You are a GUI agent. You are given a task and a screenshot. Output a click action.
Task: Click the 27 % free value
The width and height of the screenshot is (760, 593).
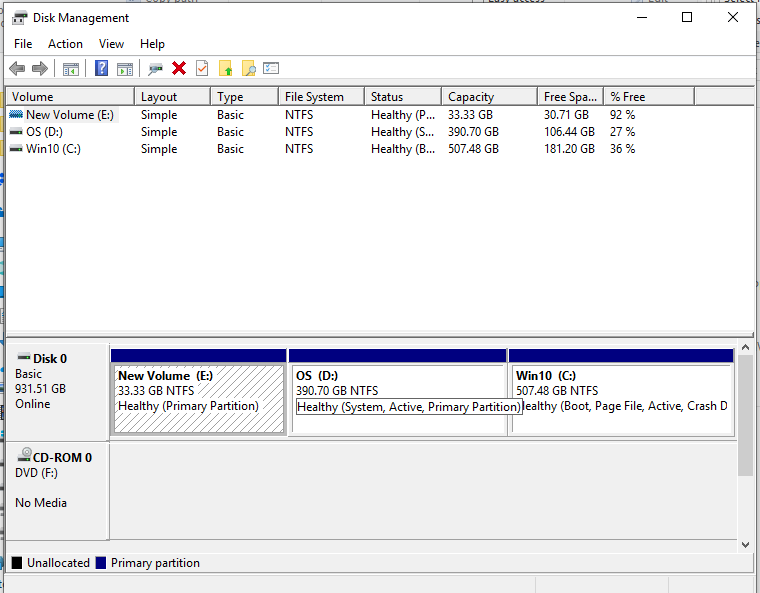[x=622, y=132]
